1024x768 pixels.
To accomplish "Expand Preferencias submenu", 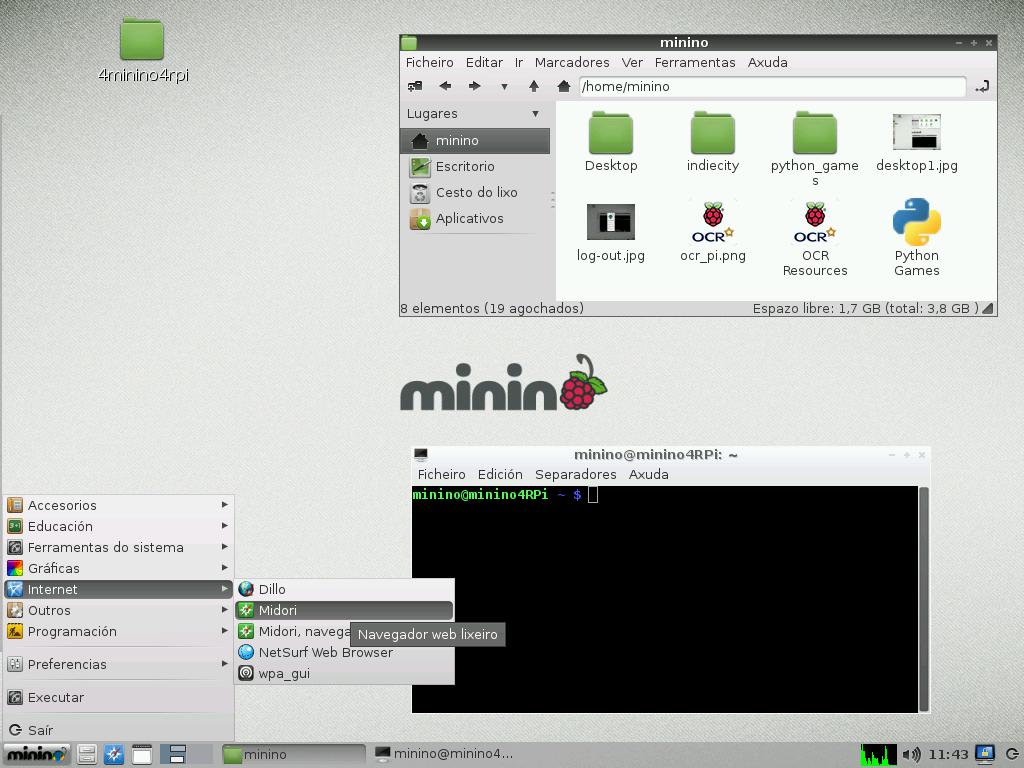I will 118,664.
